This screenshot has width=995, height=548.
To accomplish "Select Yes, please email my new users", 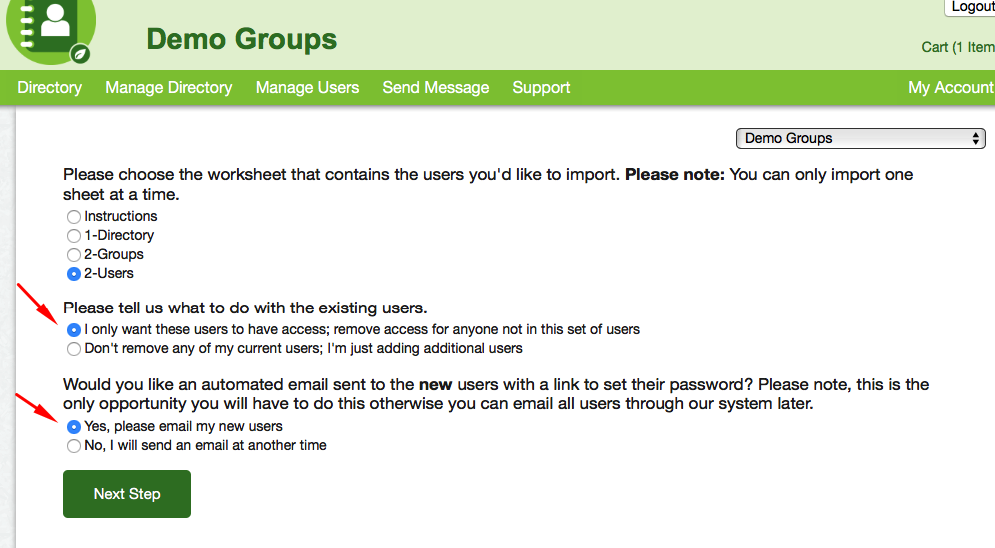I will coord(74,426).
